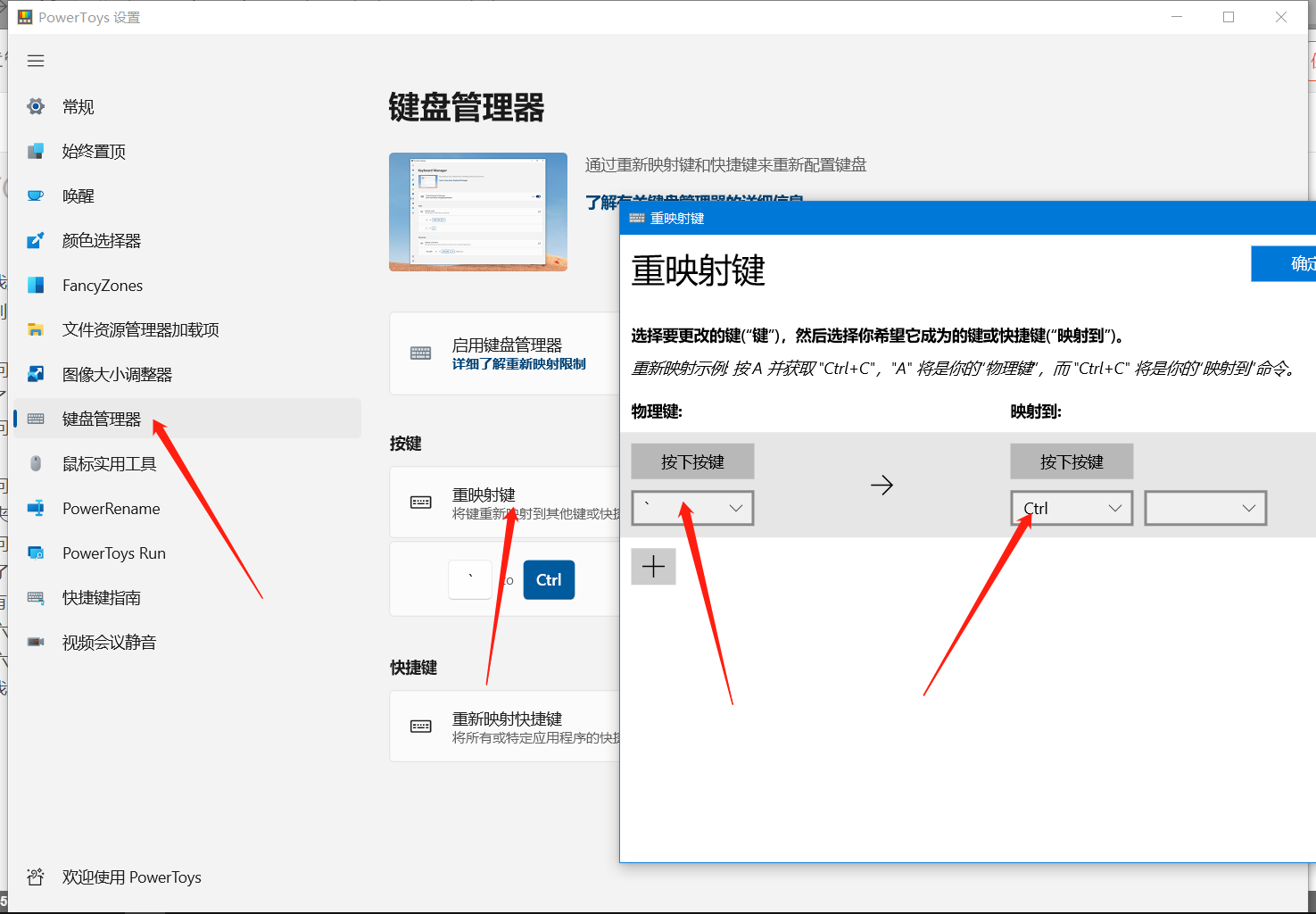Click the keyboard icon beside 重映射键 card
1316x914 pixels.
[421, 502]
